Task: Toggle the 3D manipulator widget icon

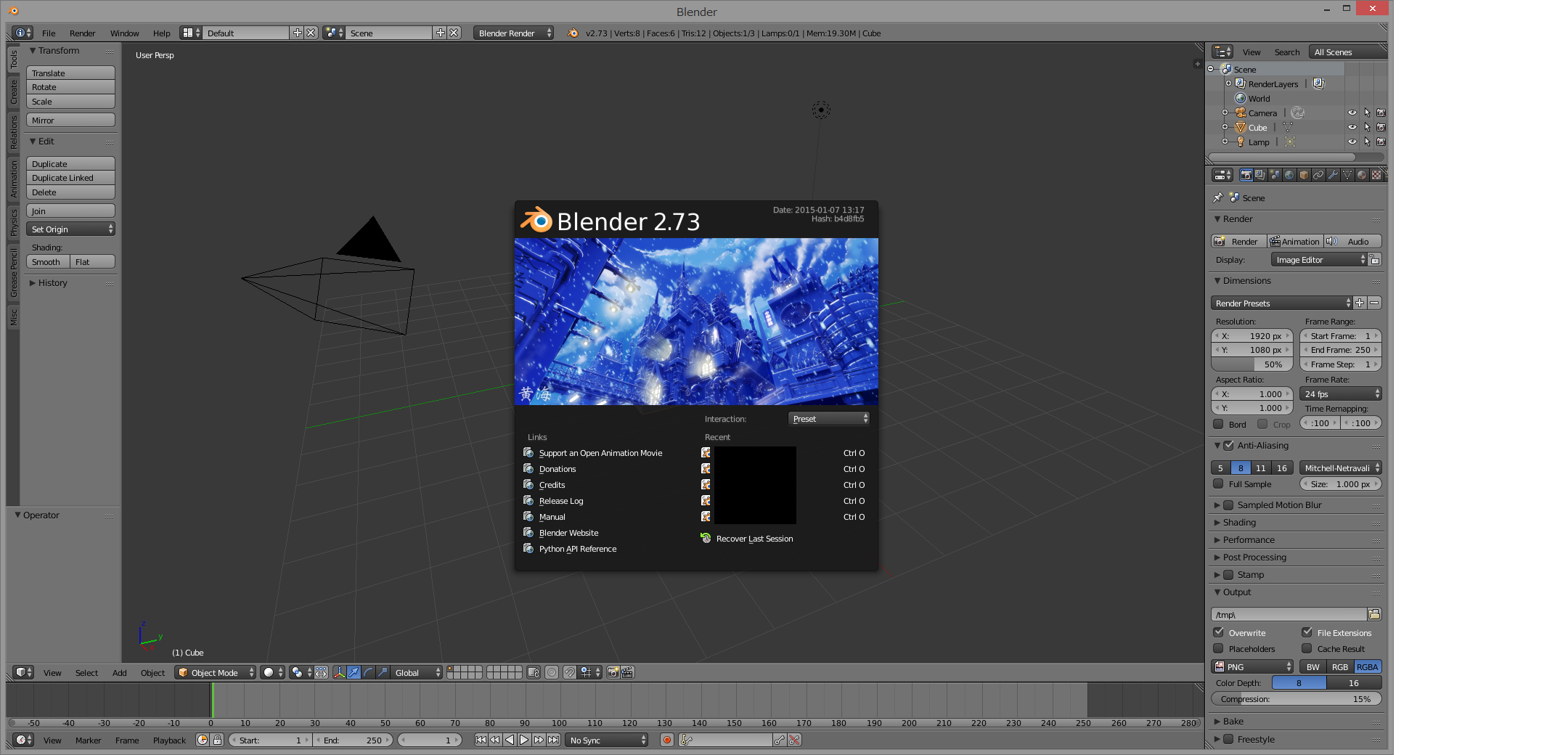Action: pyautogui.click(x=339, y=672)
